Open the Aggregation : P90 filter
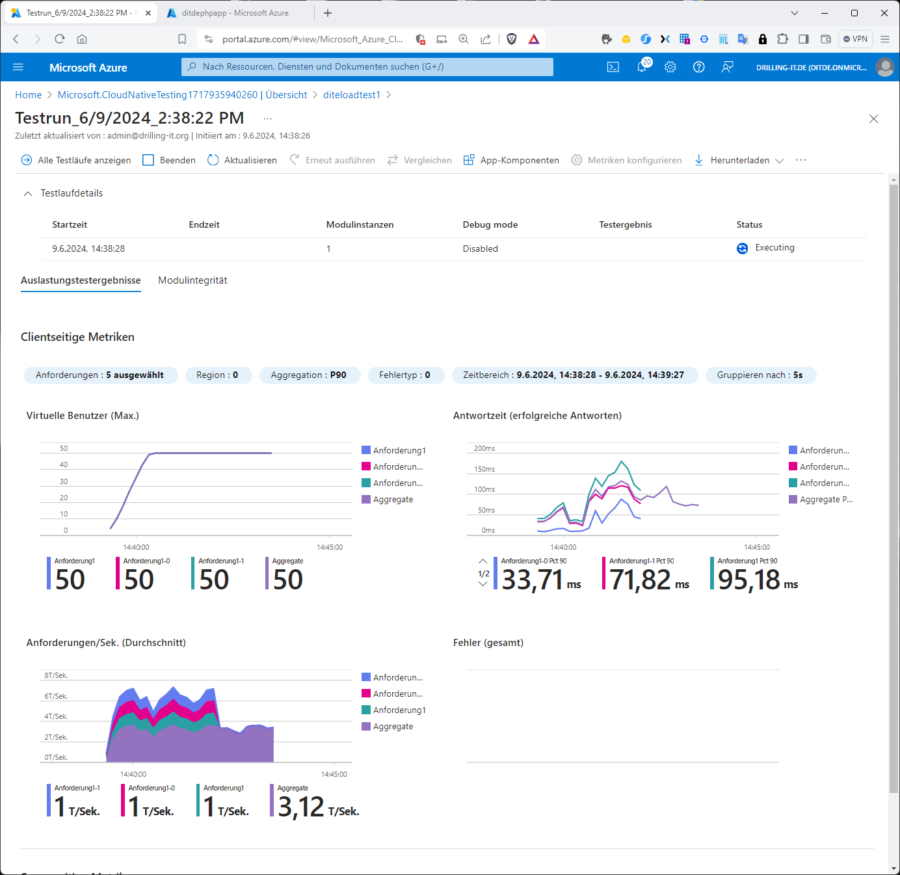Viewport: 900px width, 875px height. (x=310, y=375)
